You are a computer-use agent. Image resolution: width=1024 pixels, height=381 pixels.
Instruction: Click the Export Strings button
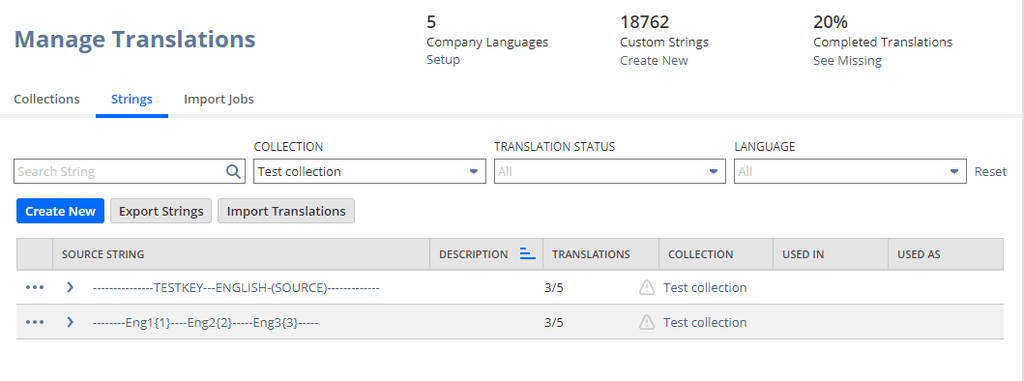pyautogui.click(x=161, y=211)
